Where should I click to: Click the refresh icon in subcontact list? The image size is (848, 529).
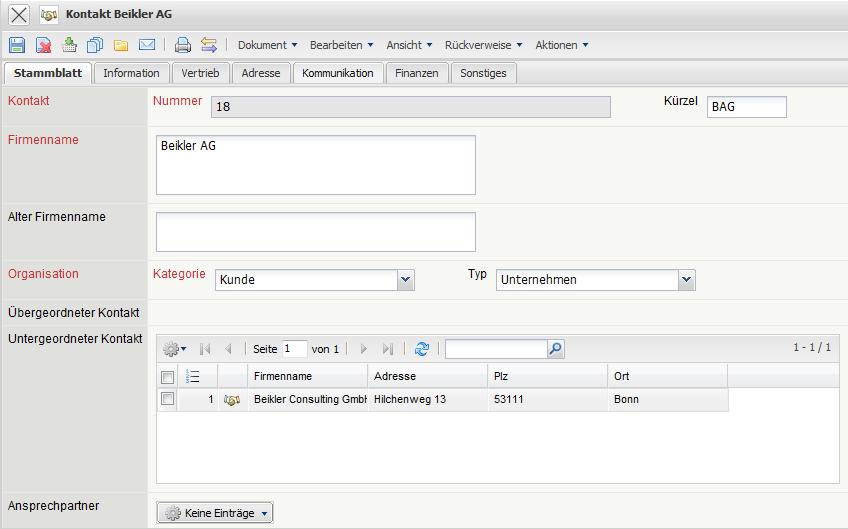click(x=422, y=349)
